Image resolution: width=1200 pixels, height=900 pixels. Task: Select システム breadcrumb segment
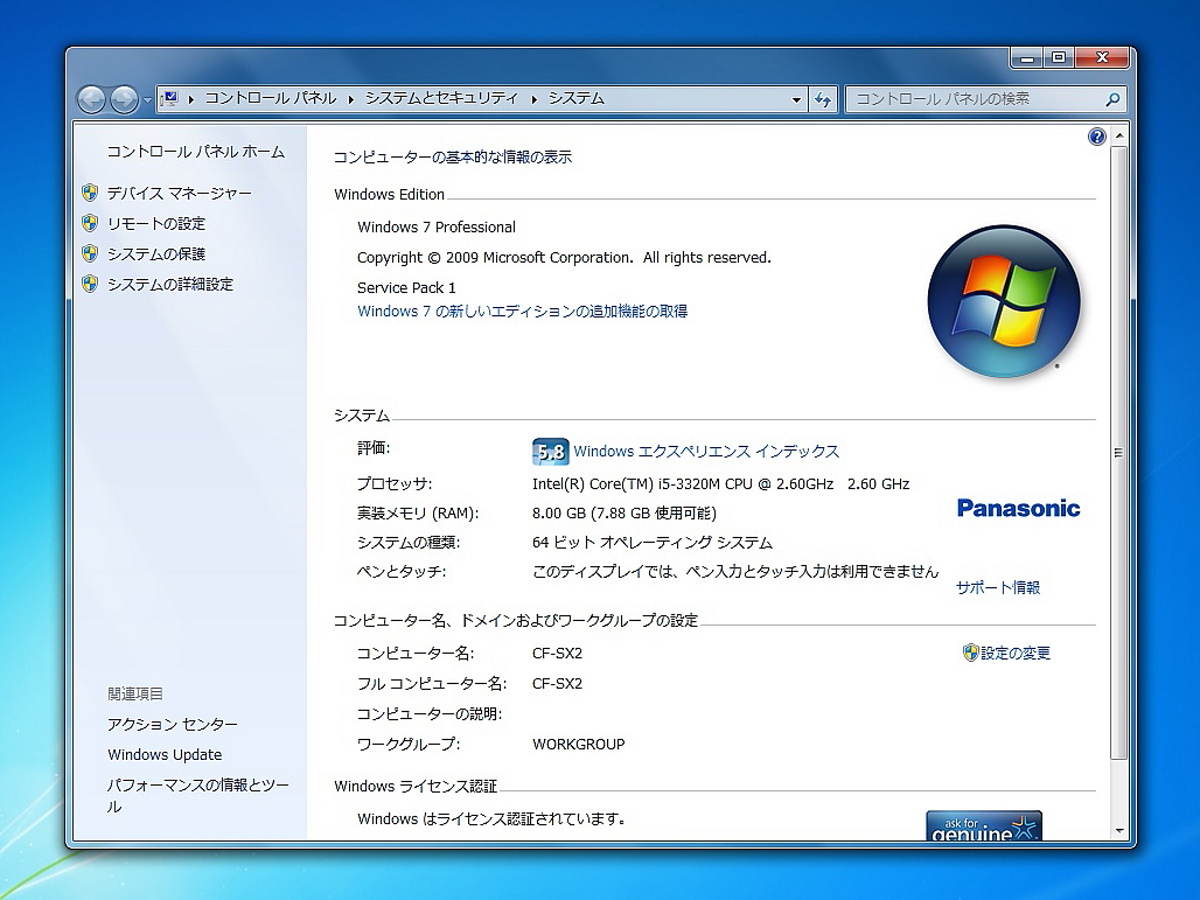pyautogui.click(x=576, y=98)
